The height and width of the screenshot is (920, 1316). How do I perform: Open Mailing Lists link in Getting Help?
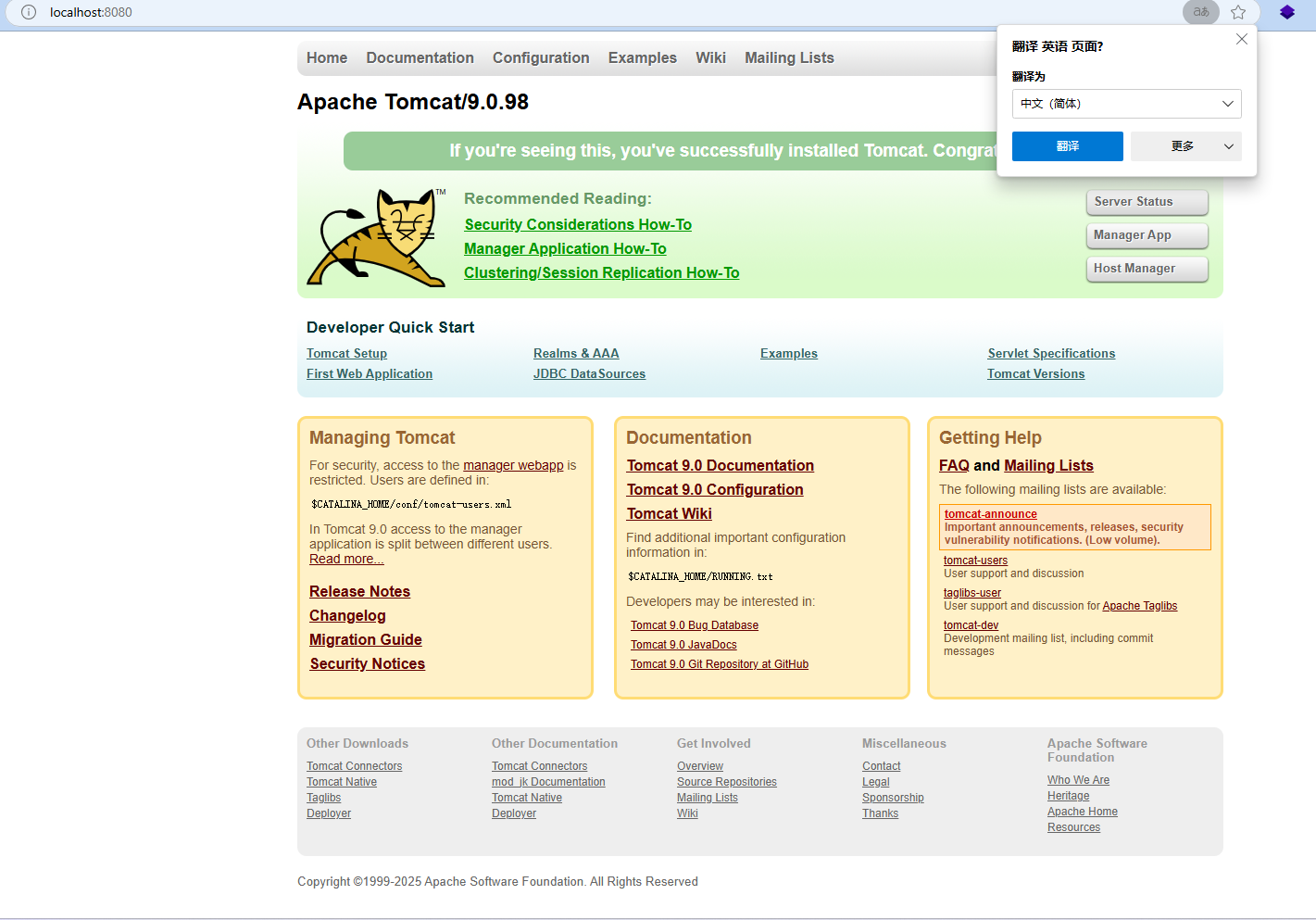point(1048,465)
